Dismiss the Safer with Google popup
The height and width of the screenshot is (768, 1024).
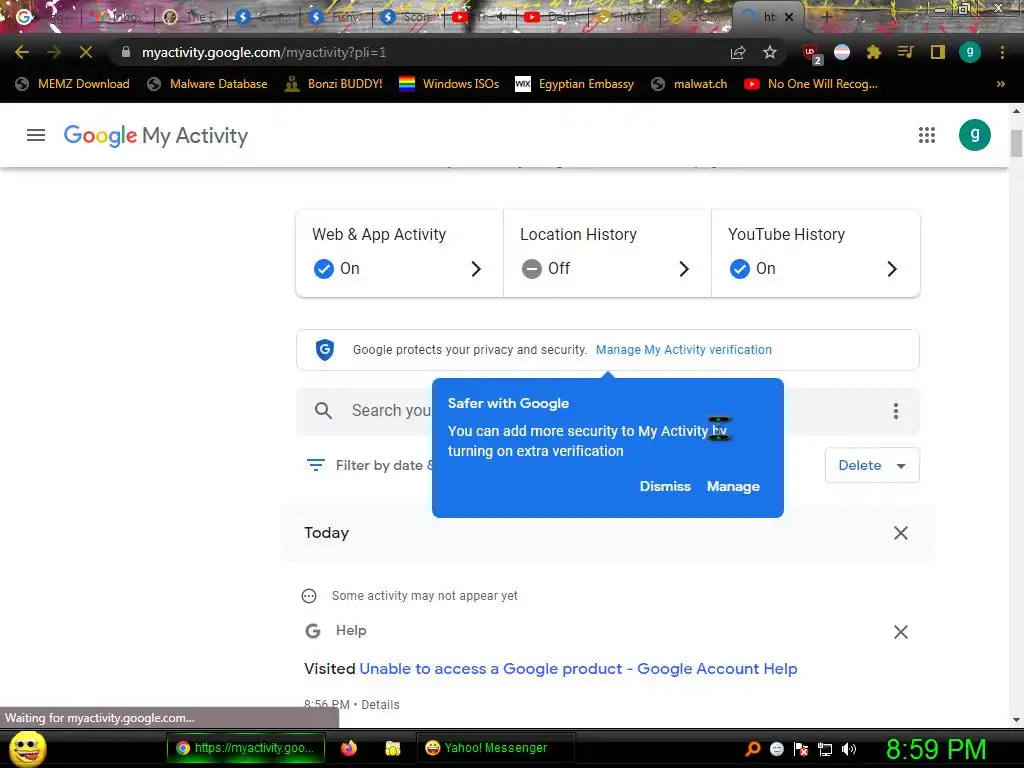coord(665,486)
